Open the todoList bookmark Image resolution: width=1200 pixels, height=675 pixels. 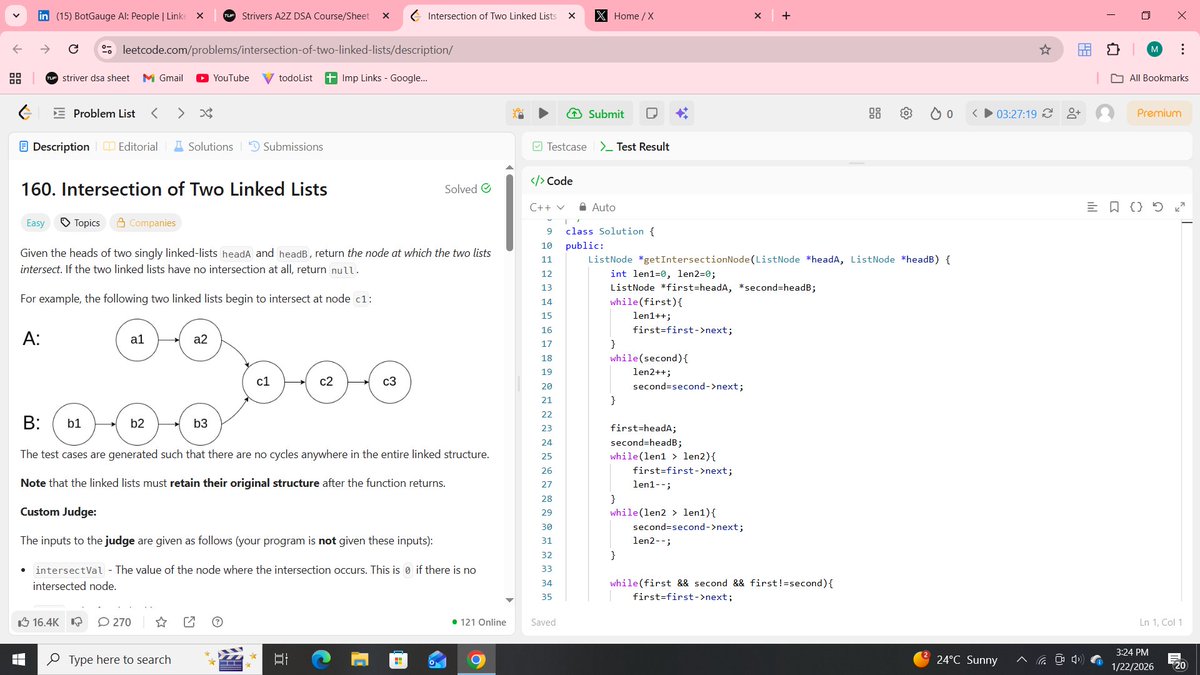[287, 78]
